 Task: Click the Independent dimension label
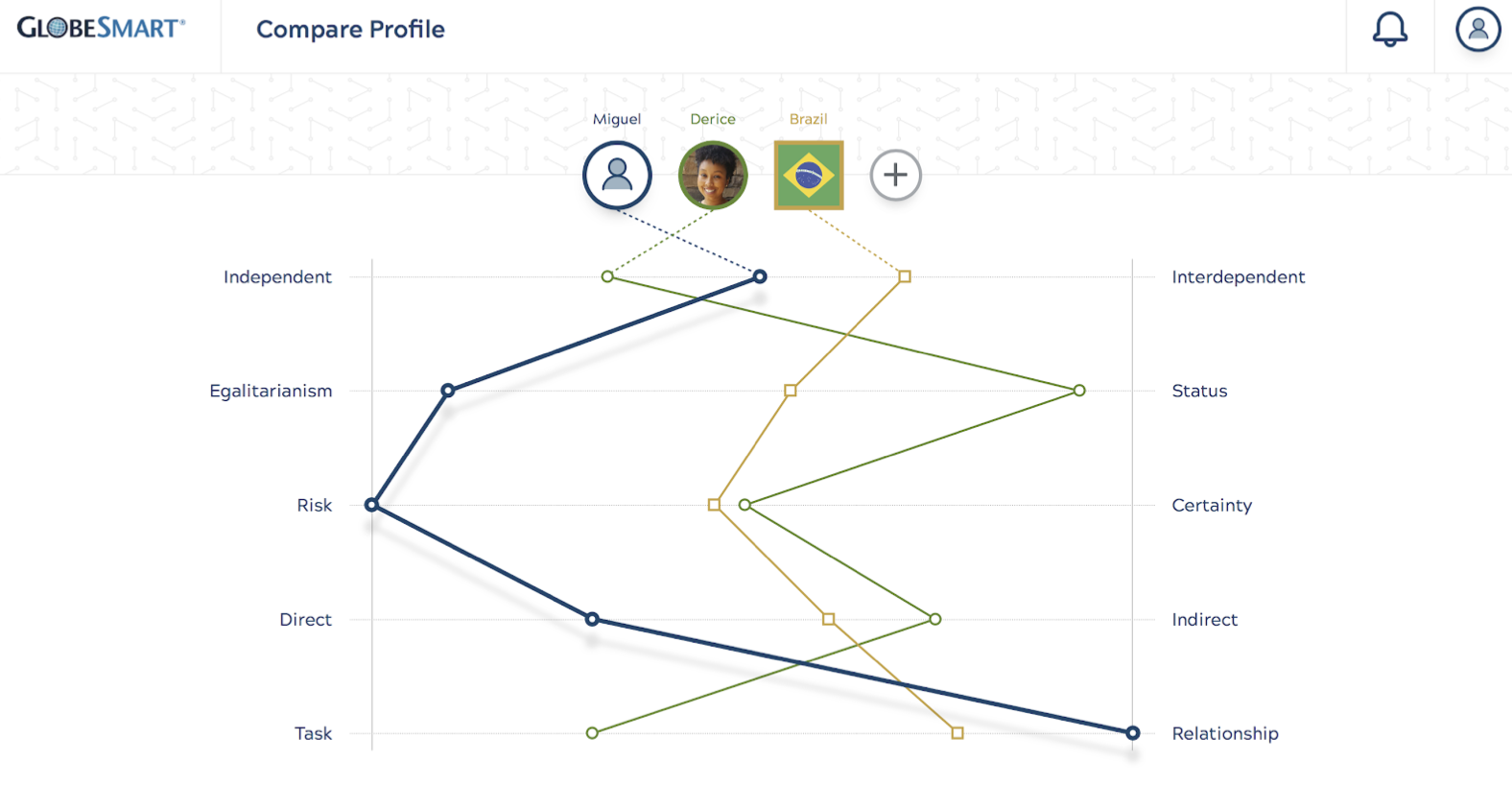[277, 276]
